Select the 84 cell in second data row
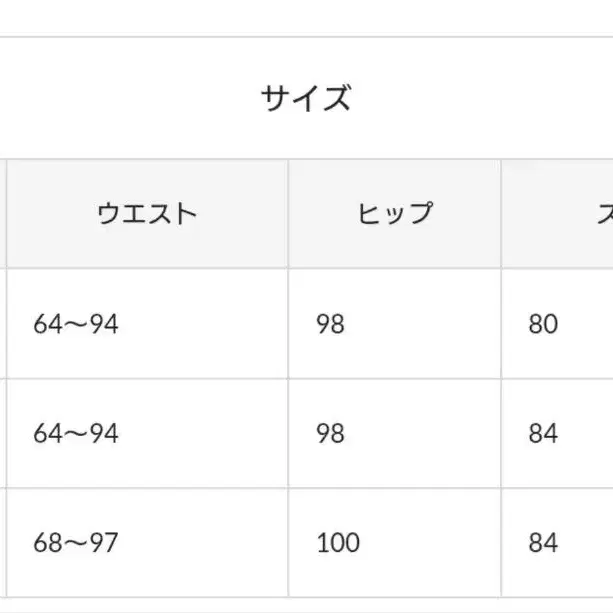 [543, 434]
